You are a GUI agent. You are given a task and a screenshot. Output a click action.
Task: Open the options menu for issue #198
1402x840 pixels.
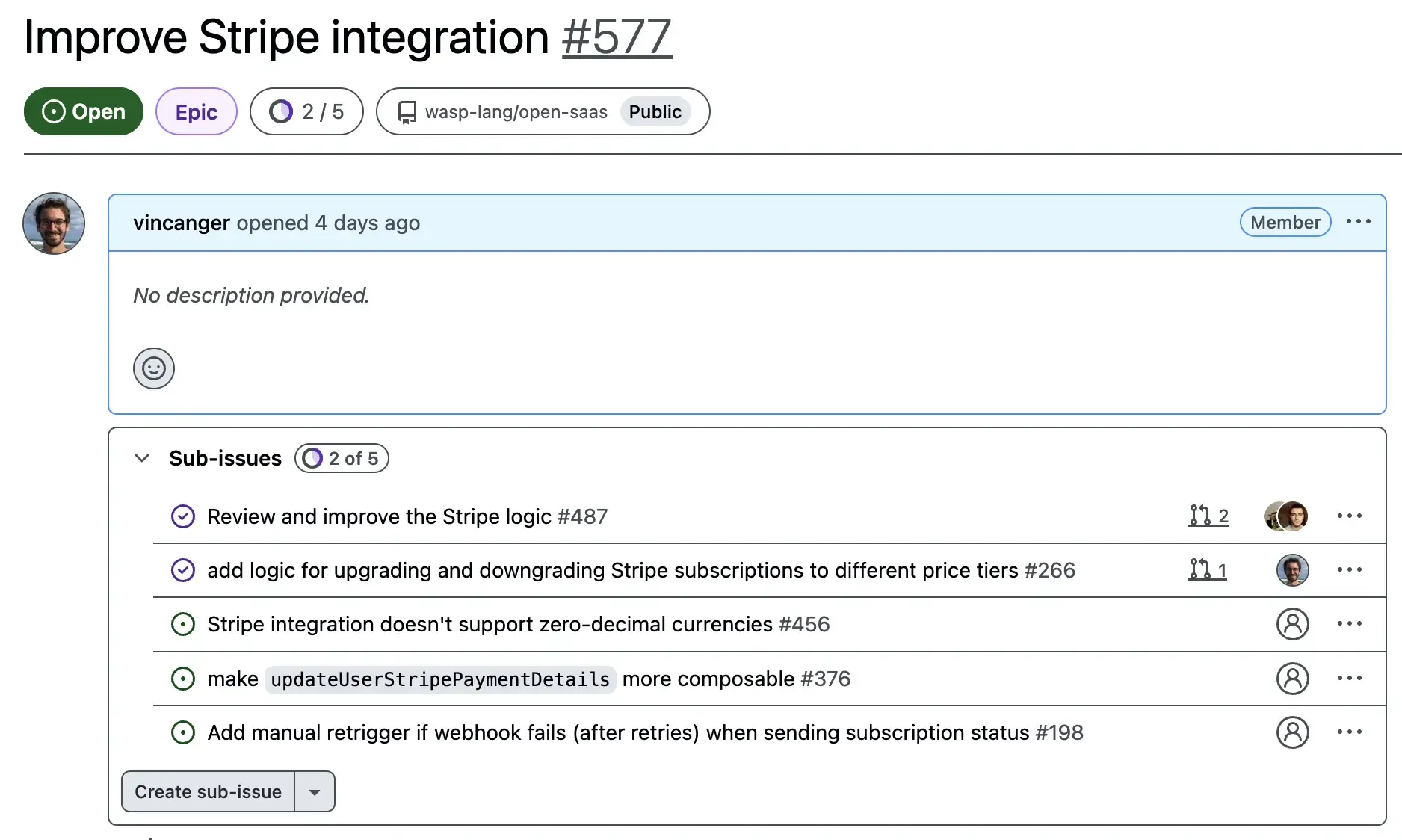pyautogui.click(x=1350, y=732)
